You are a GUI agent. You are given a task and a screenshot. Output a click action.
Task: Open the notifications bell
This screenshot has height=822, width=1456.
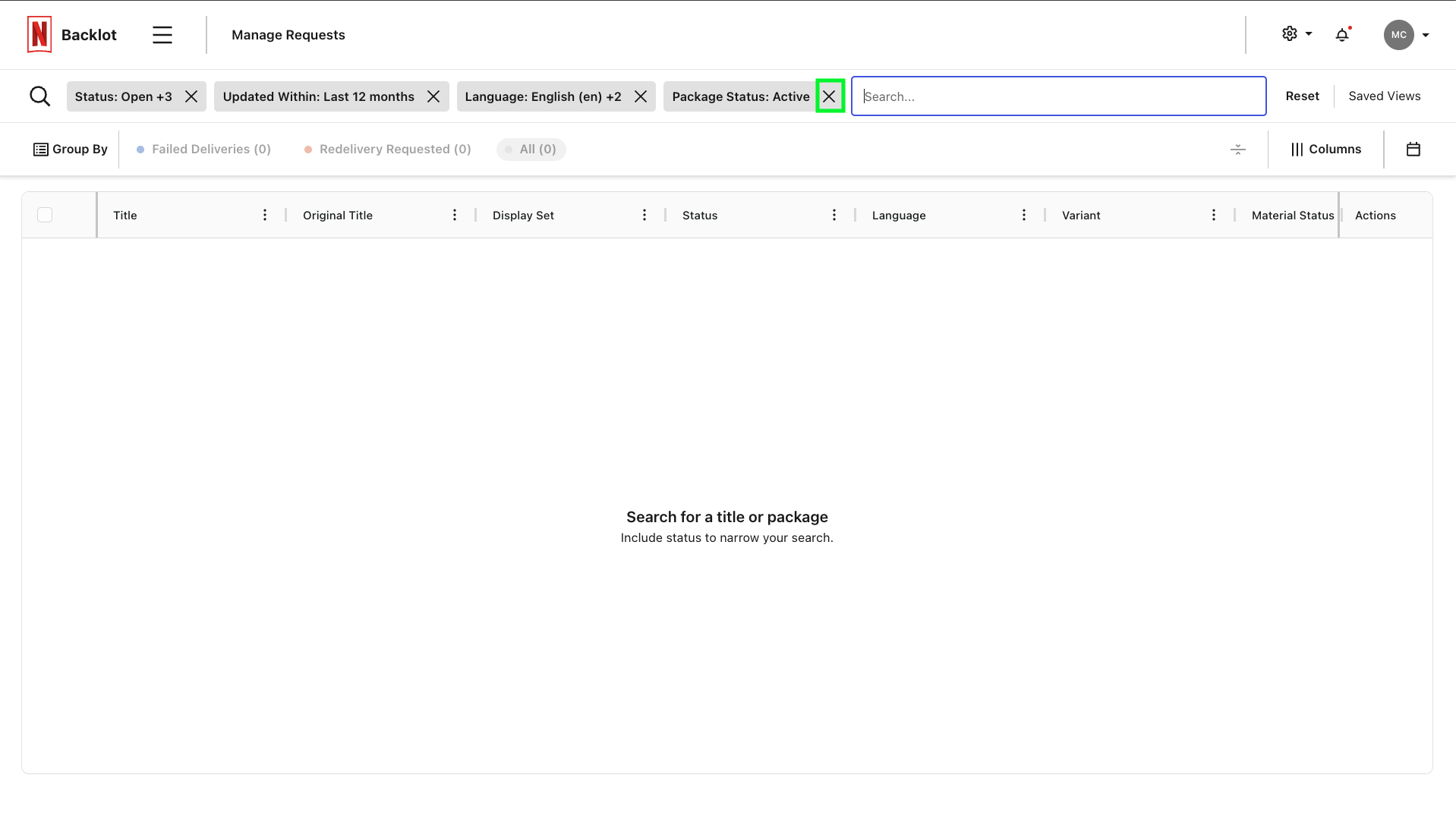coord(1343,34)
